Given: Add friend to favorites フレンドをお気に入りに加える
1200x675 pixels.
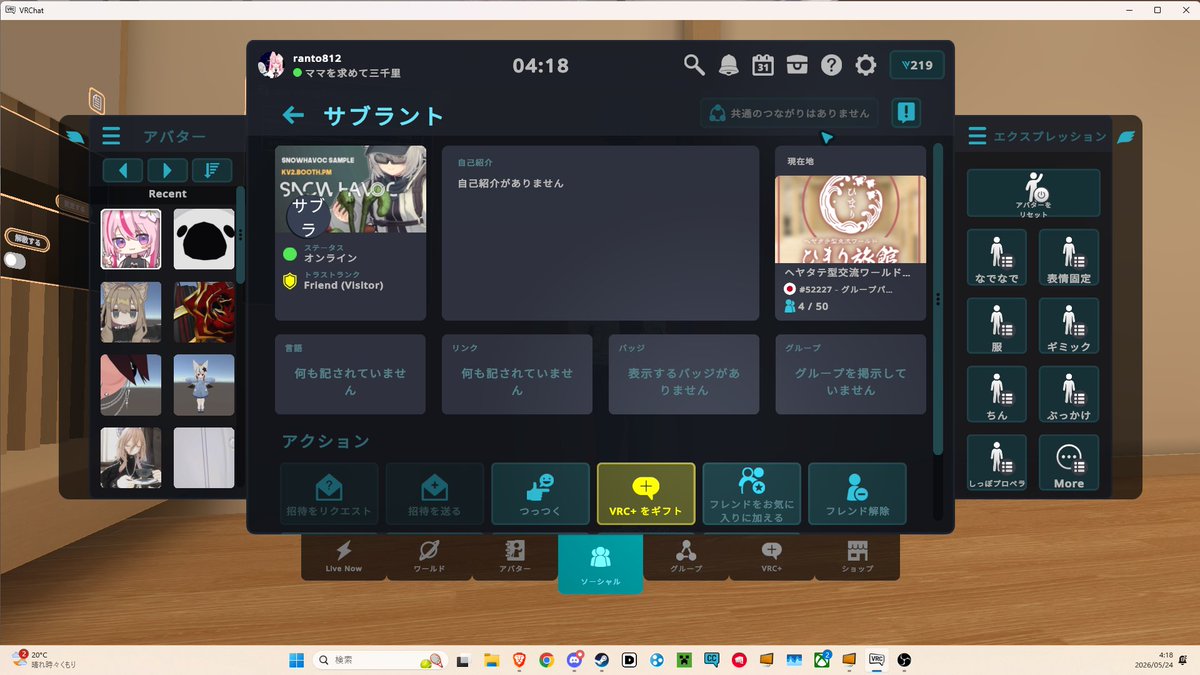Looking at the screenshot, I should coord(752,494).
